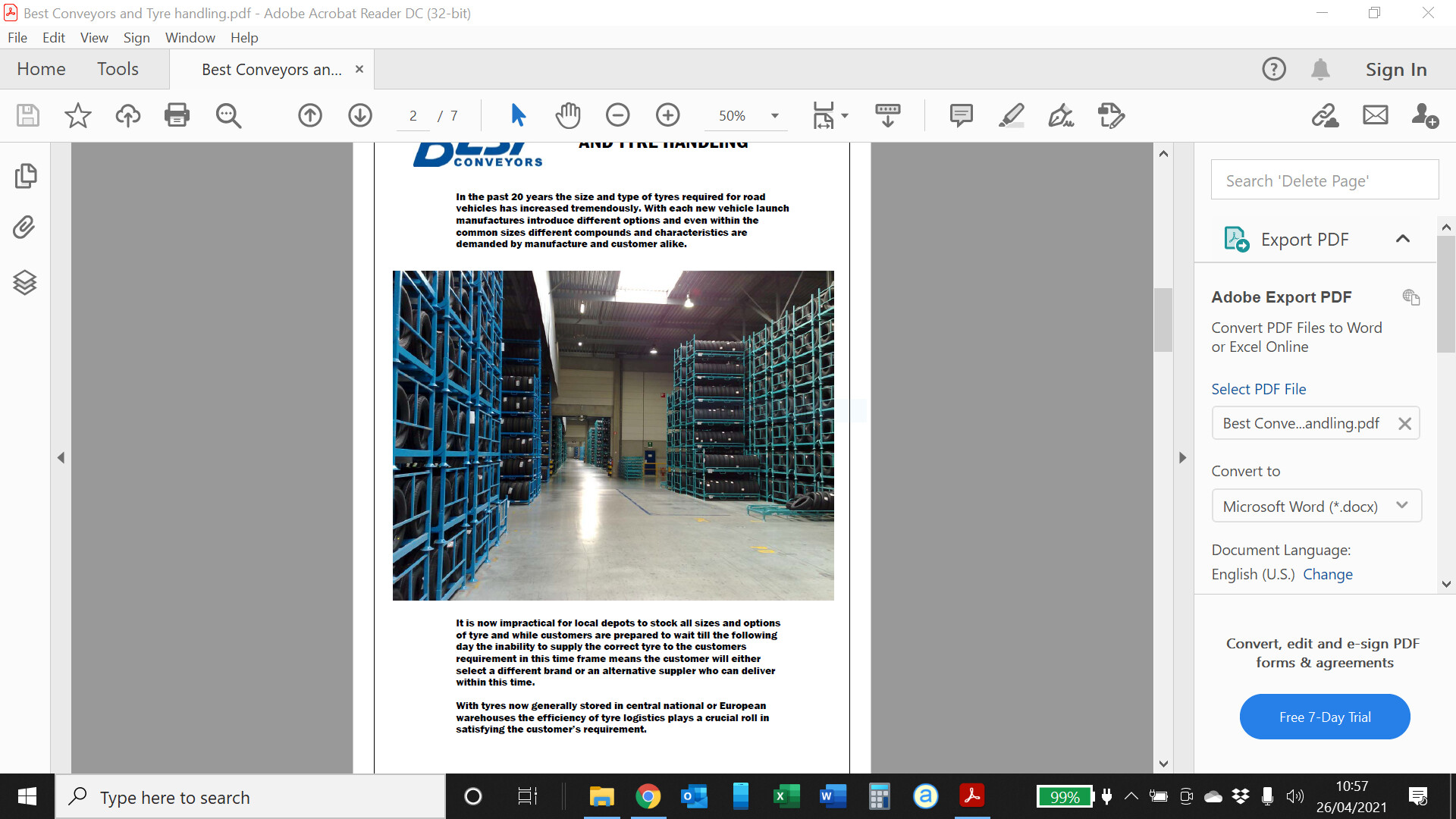Click the Search 'Delete Page' field

(1324, 180)
